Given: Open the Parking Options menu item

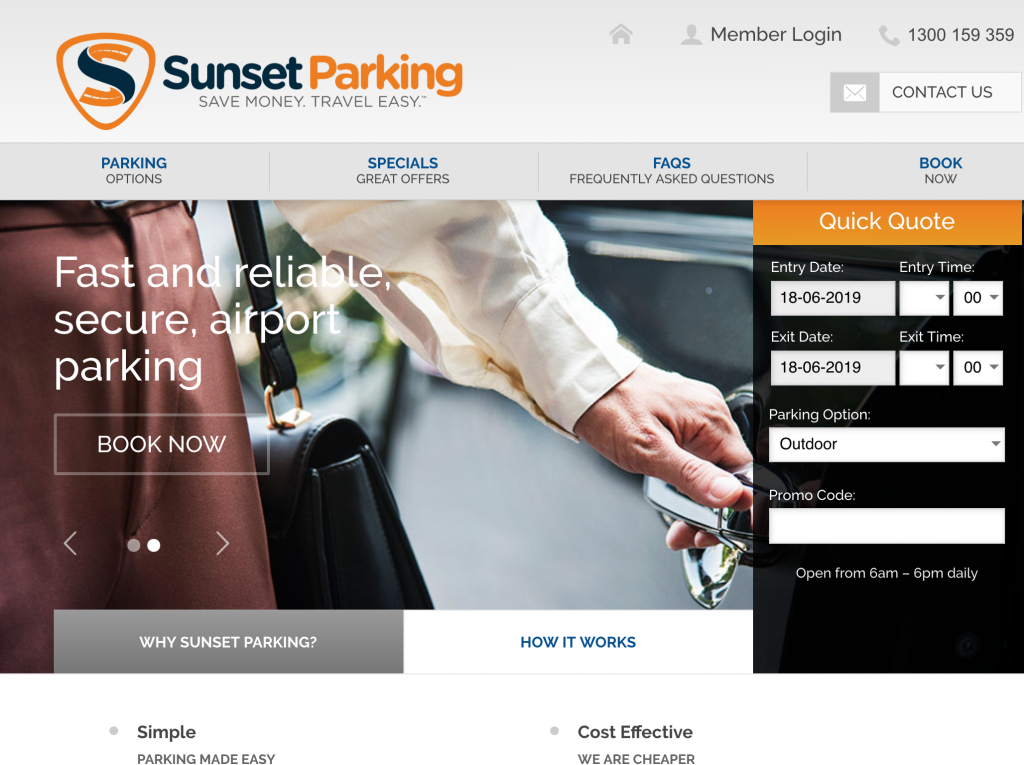Looking at the screenshot, I should tap(134, 170).
